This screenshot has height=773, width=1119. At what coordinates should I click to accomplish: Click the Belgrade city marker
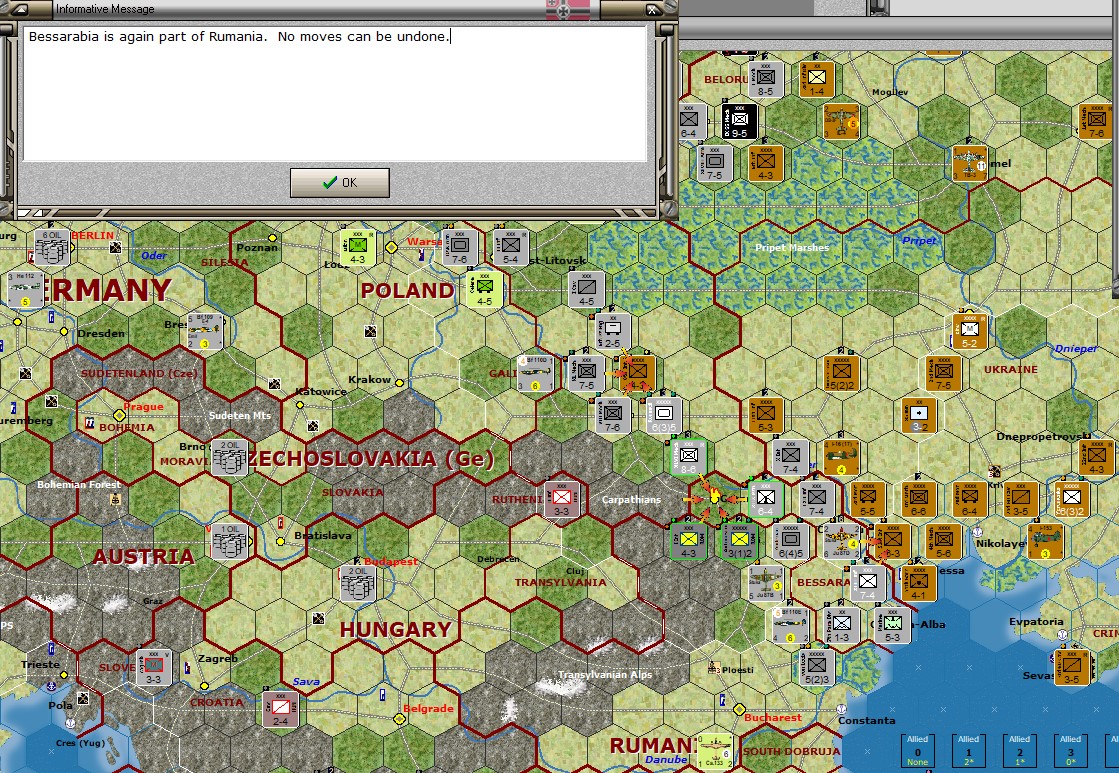pyautogui.click(x=400, y=719)
